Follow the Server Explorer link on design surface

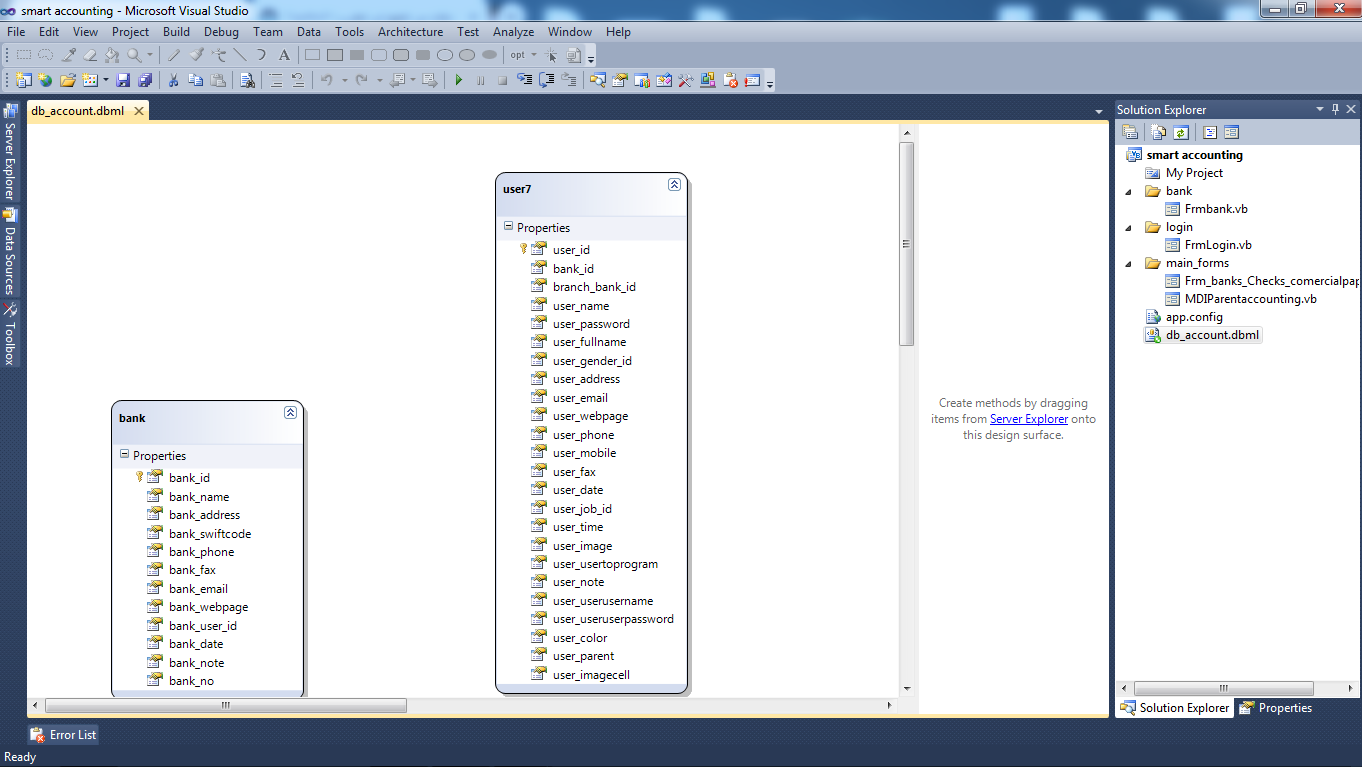coord(1028,419)
